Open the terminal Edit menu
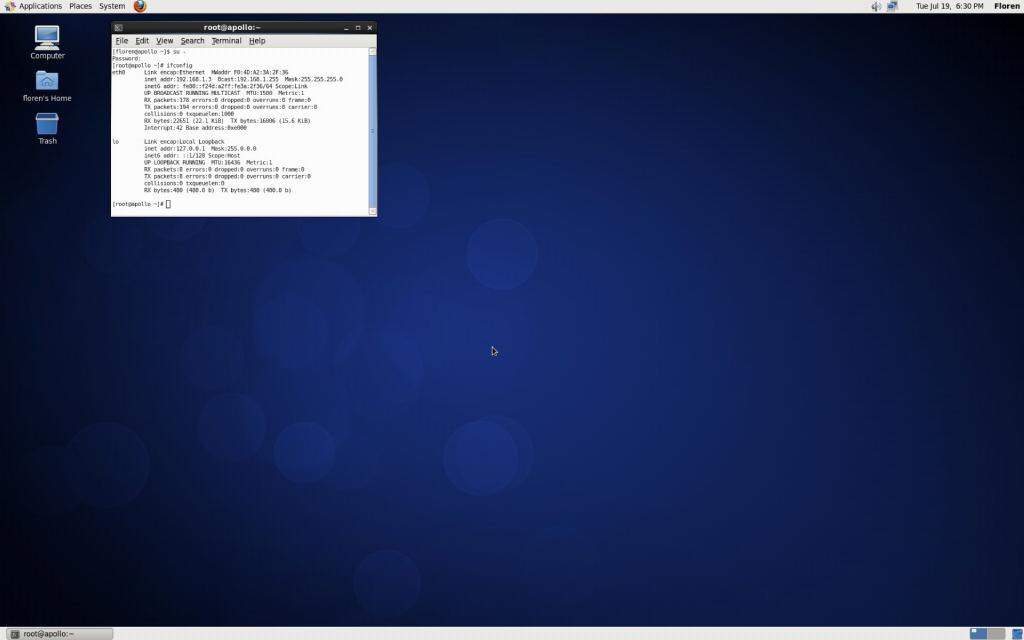Viewport: 1024px width, 640px height. coord(142,40)
